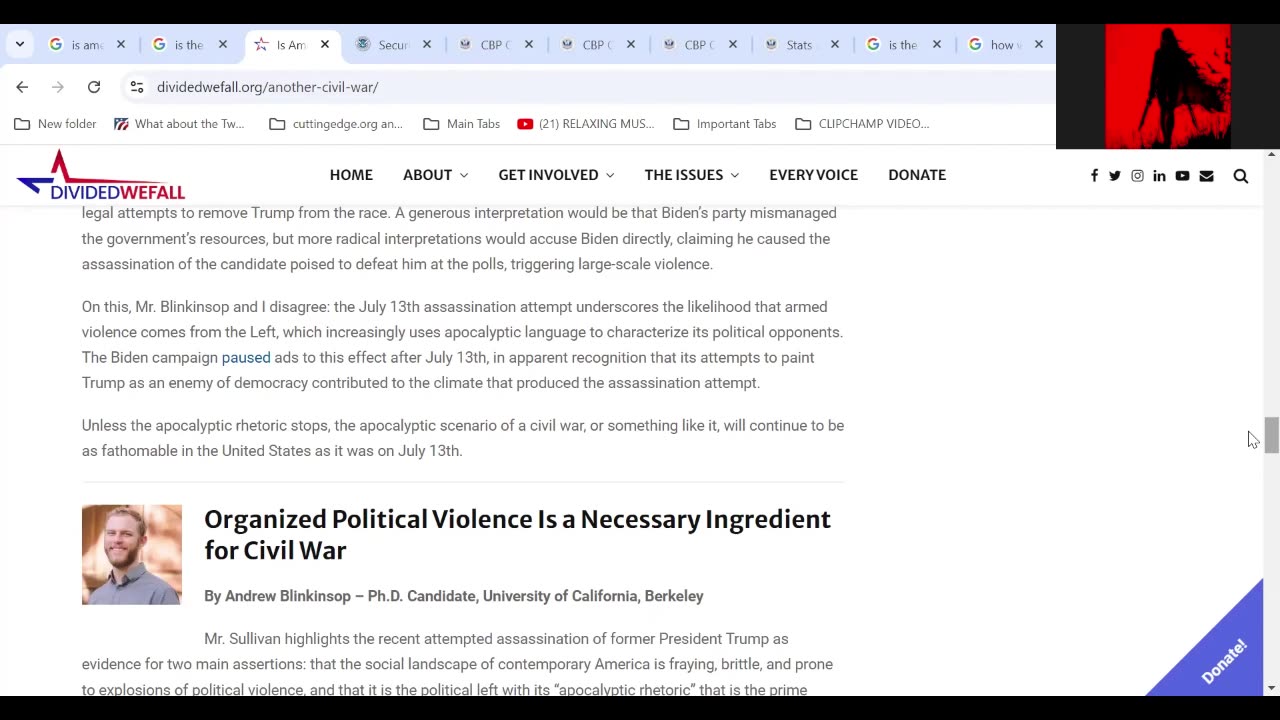Open 'cuttingedge.org an...' bookmark folder

coord(336,124)
